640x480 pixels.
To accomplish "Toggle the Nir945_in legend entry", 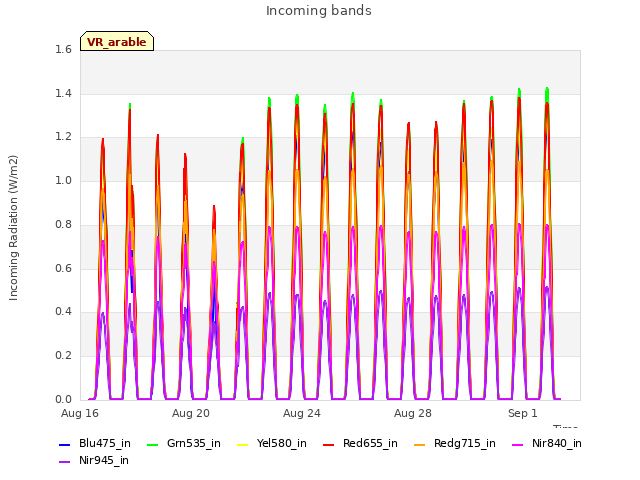I will coord(94,460).
